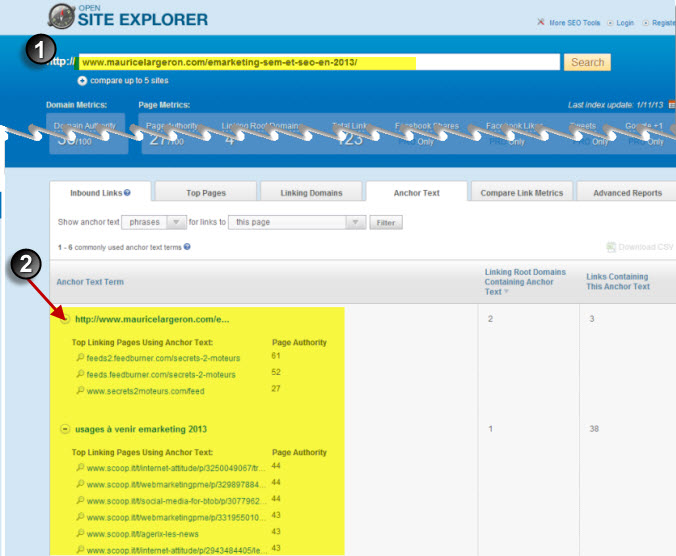
Task: Open the feeds.feedburner.com/secrets-2-moteurs link
Action: (161, 375)
